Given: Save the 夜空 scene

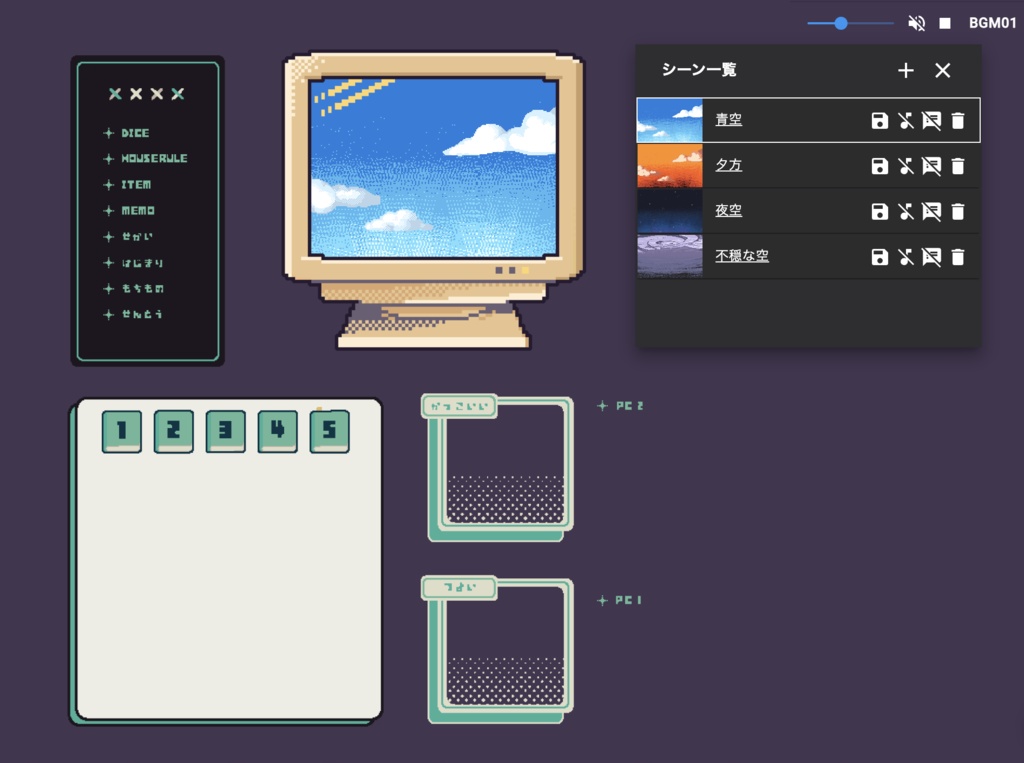Looking at the screenshot, I should pos(880,212).
